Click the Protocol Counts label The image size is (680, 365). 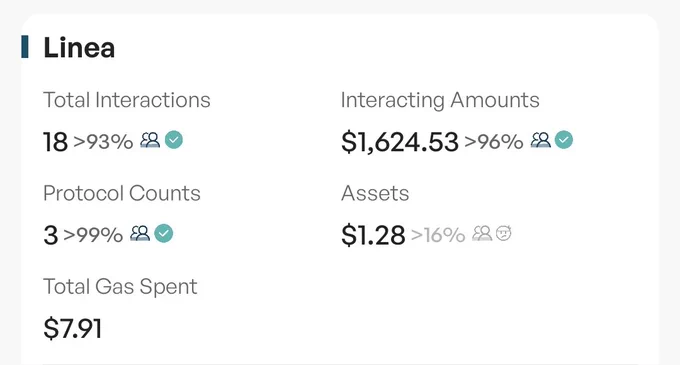click(122, 193)
